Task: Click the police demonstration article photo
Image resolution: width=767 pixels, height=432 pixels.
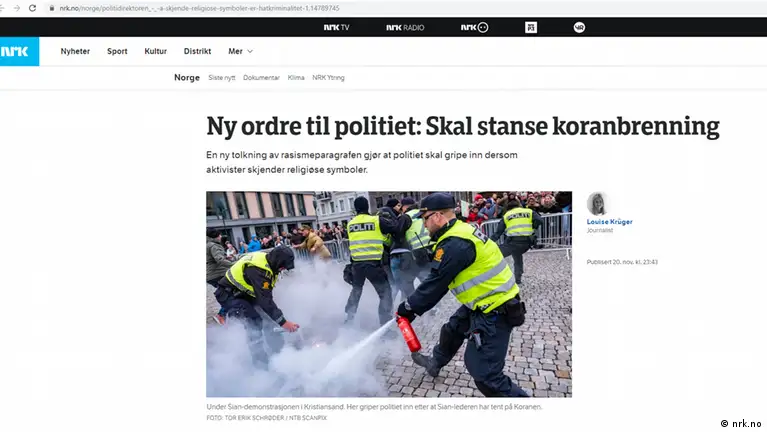Action: pyautogui.click(x=389, y=294)
